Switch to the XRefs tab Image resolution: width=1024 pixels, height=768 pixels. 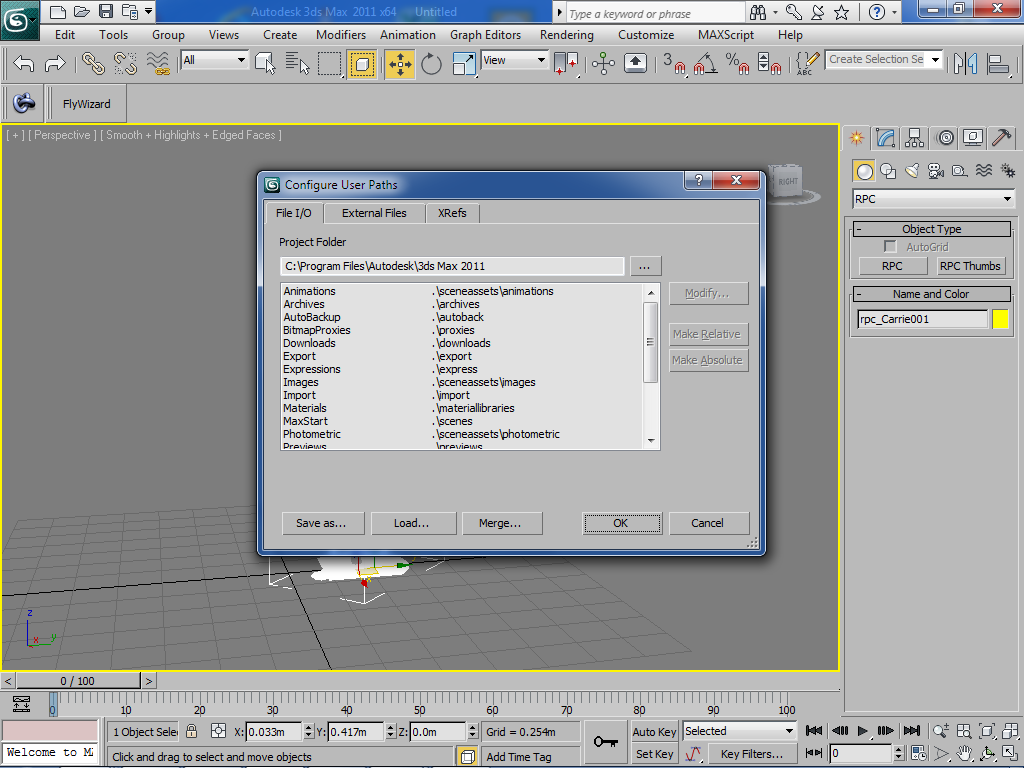tap(452, 213)
